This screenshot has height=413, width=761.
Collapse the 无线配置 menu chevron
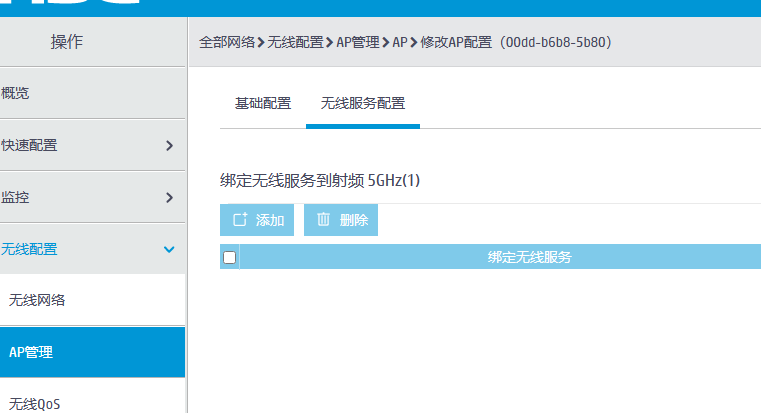click(169, 249)
